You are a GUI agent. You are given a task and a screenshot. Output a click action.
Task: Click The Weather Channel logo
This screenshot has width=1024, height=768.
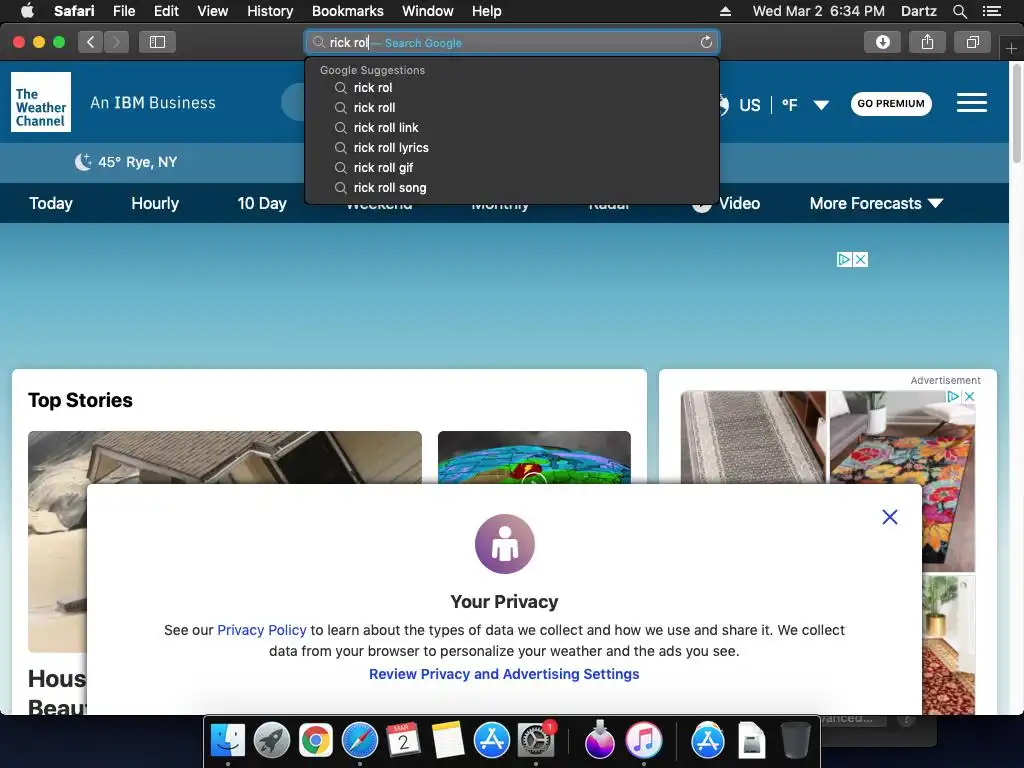40,102
